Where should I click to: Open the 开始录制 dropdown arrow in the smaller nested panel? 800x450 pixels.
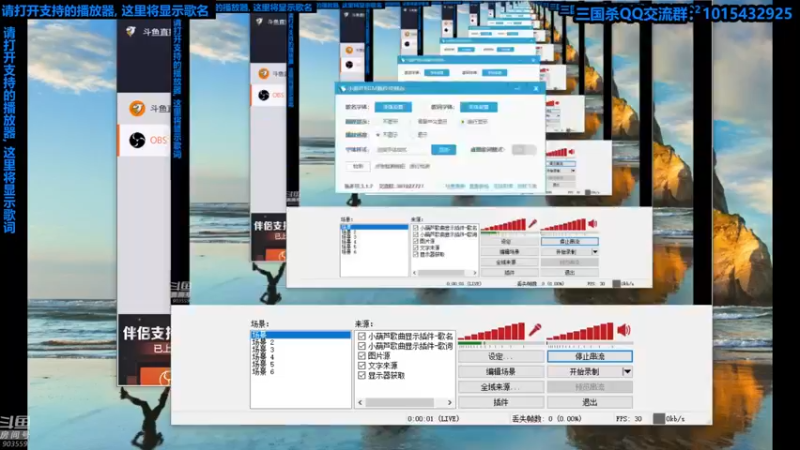click(x=595, y=252)
